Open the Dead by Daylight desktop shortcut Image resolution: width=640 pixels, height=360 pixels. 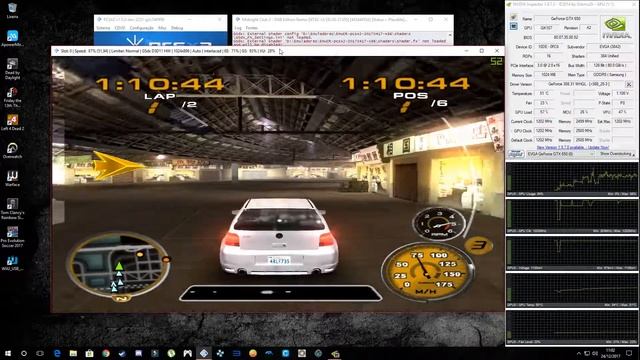click(12, 69)
